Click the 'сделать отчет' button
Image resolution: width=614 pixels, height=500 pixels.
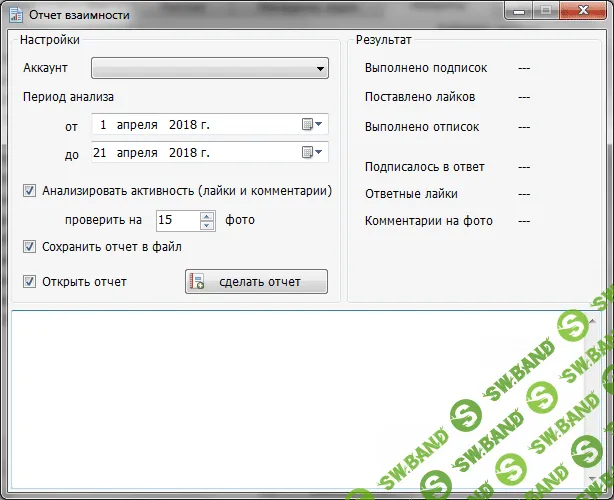pyautogui.click(x=256, y=282)
